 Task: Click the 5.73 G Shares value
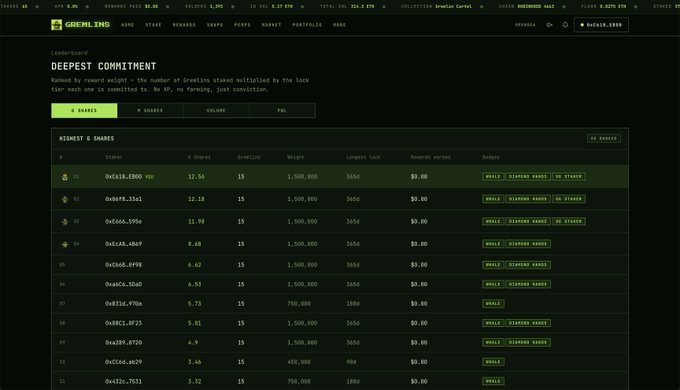coord(194,304)
